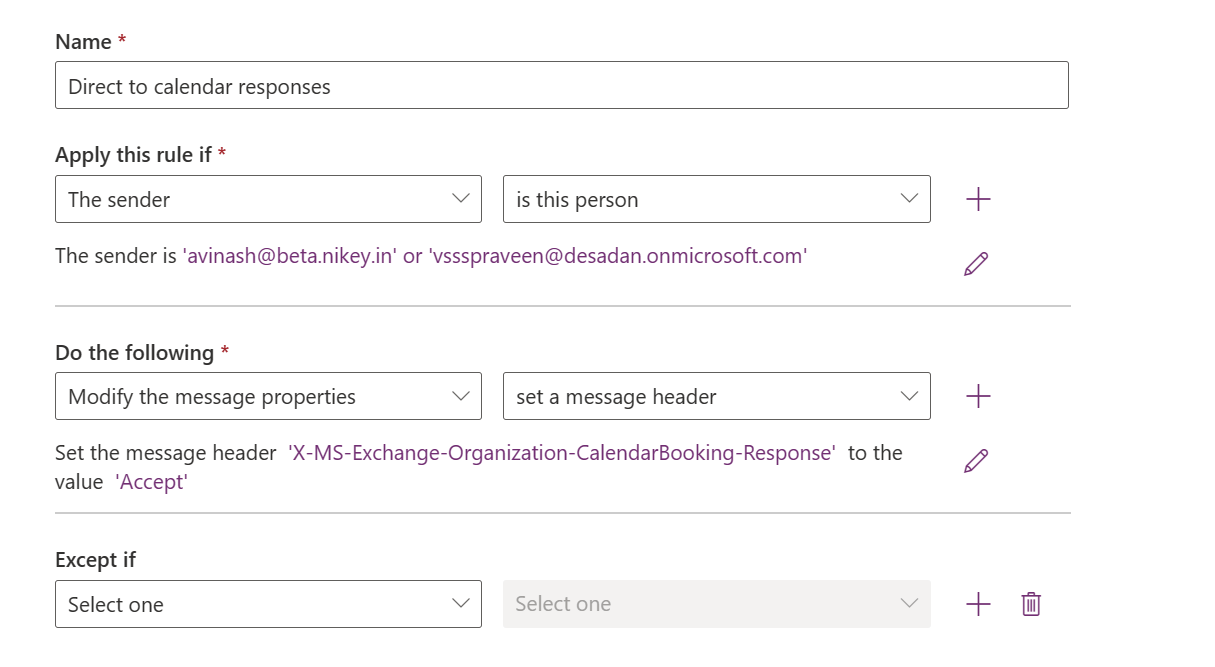The width and height of the screenshot is (1215, 667).
Task: Click the rule Name text field
Action: point(561,86)
